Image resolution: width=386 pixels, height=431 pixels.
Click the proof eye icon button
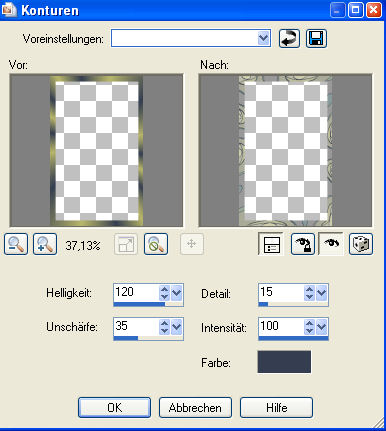click(x=331, y=244)
